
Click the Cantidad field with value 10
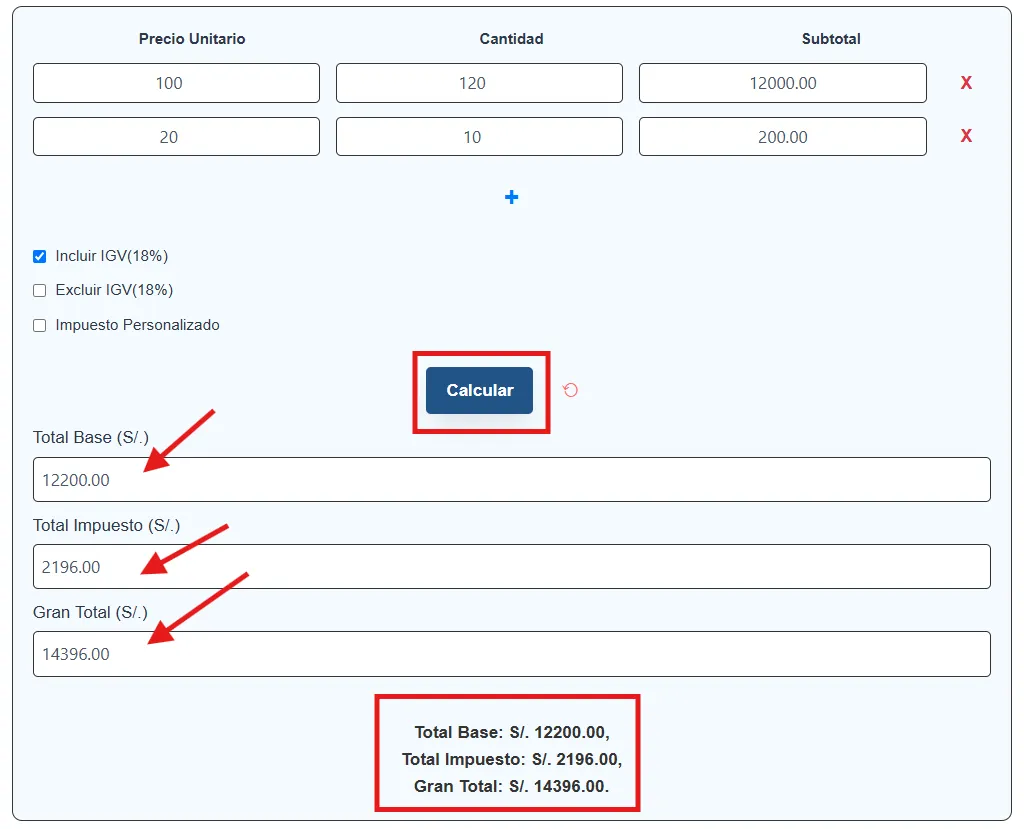(479, 137)
